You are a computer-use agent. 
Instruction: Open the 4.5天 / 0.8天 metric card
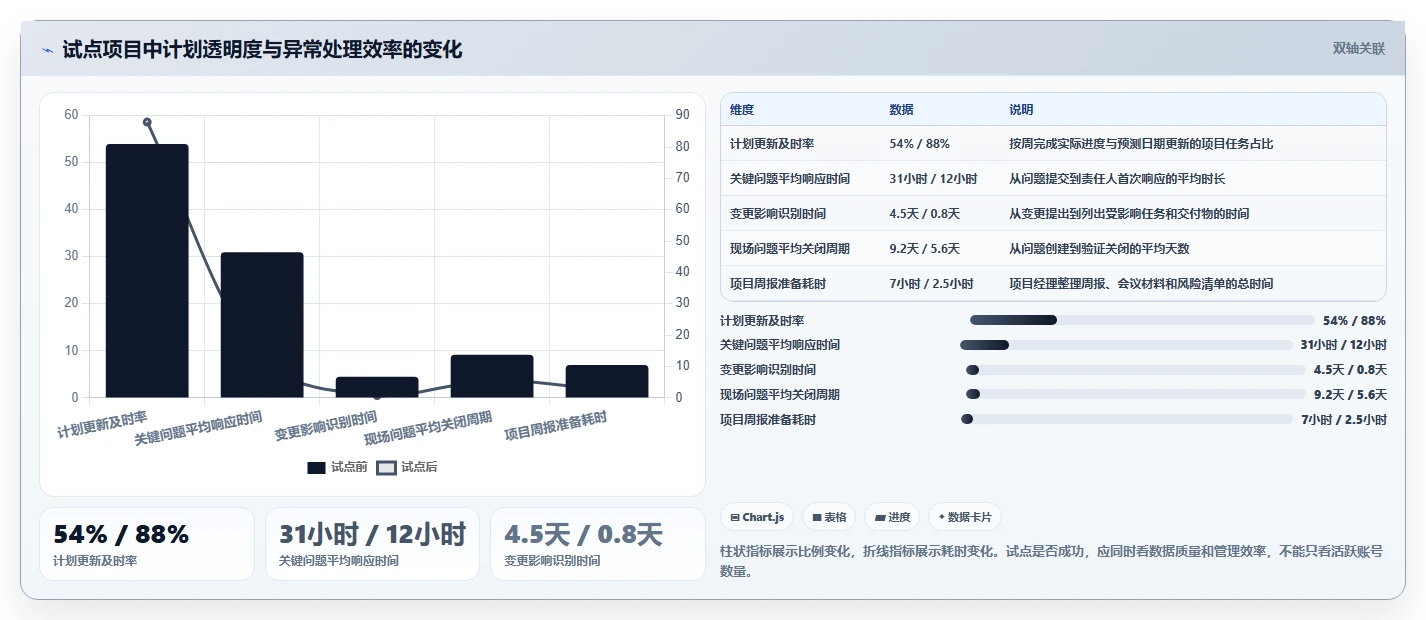coord(598,544)
